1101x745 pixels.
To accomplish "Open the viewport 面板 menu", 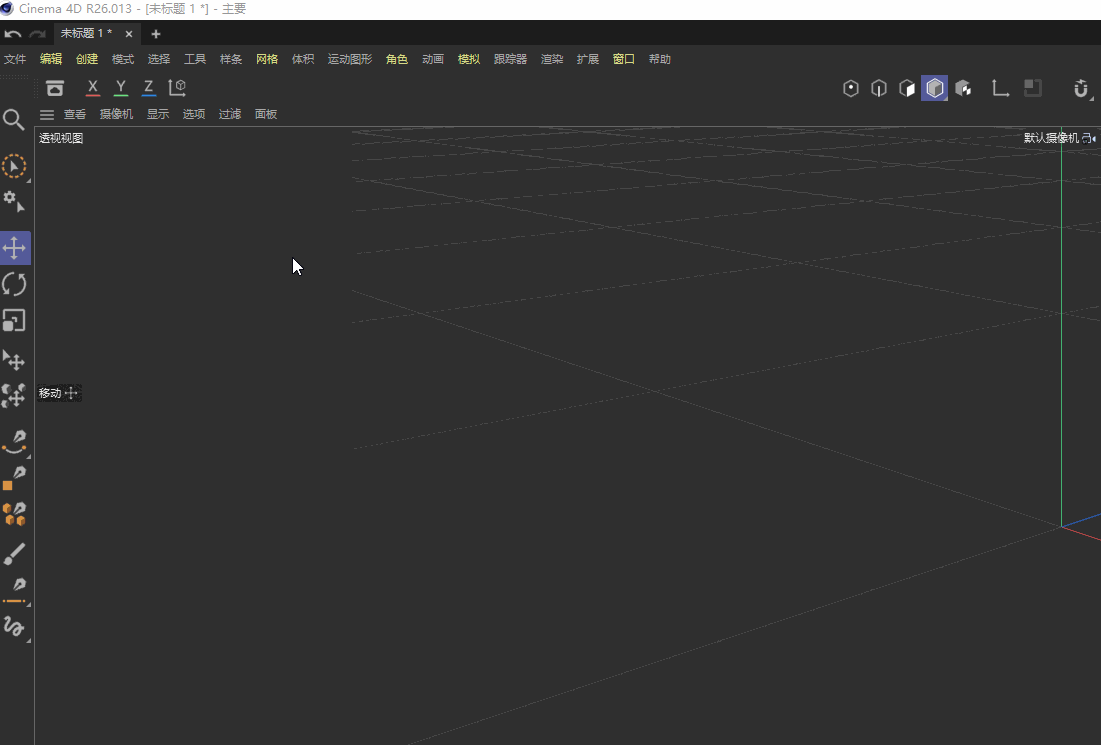I will click(265, 114).
